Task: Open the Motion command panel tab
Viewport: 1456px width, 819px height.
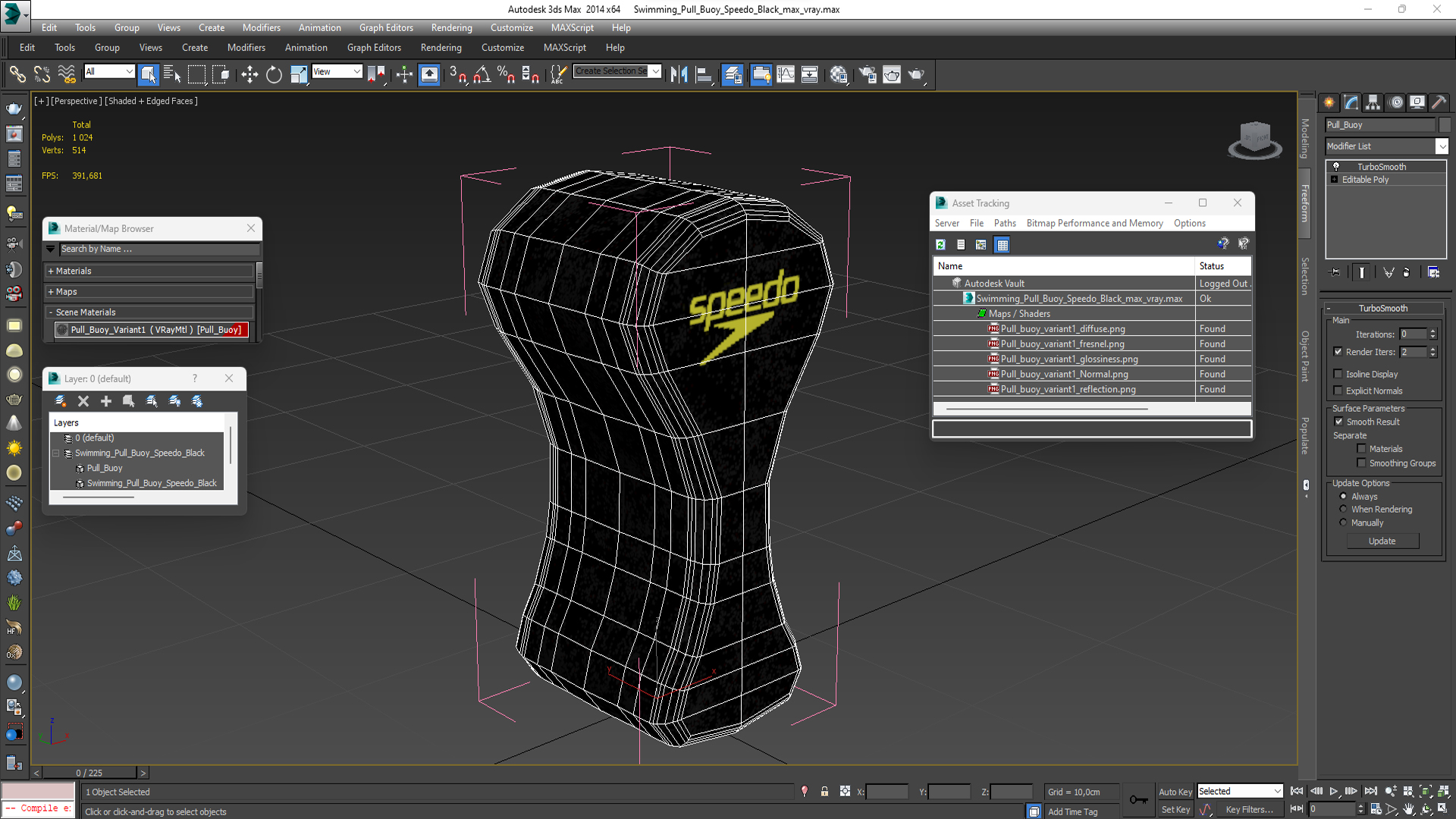Action: pyautogui.click(x=1396, y=102)
